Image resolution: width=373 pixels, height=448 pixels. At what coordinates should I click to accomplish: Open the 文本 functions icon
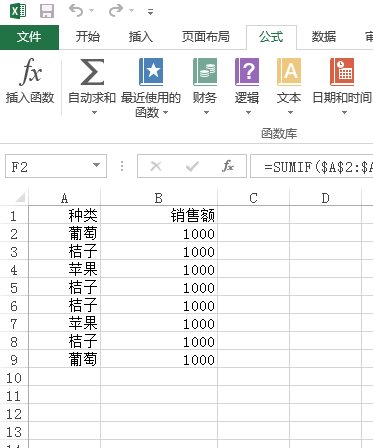coord(289,72)
